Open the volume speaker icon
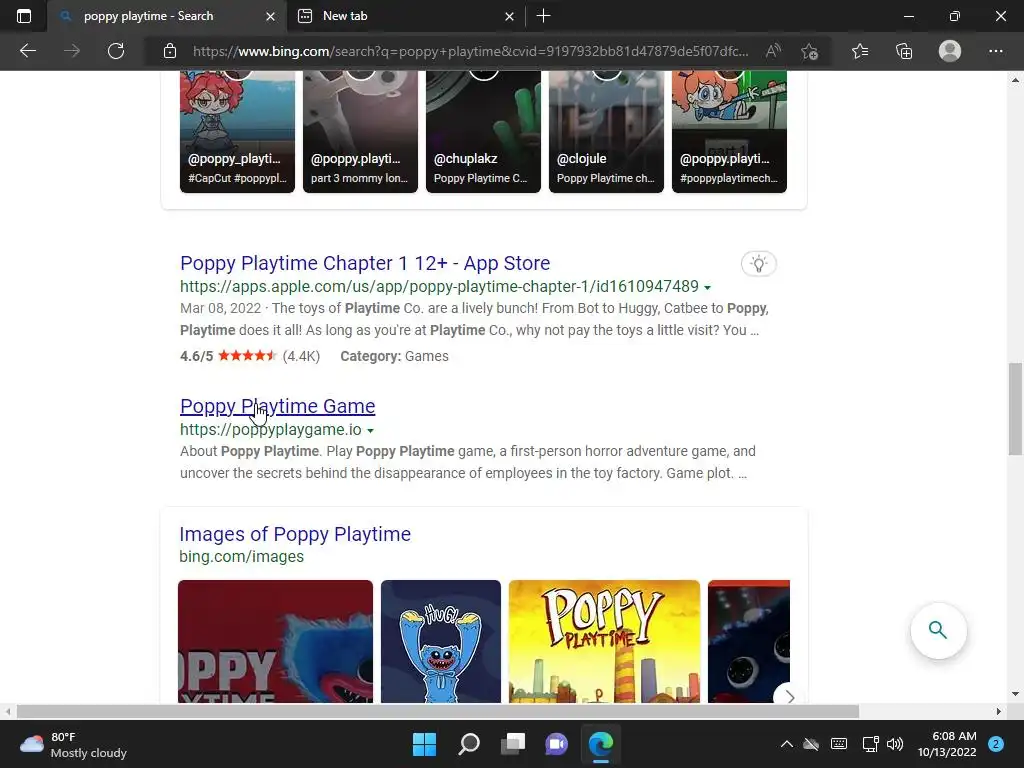Screen dimensions: 1024x768 (895, 744)
